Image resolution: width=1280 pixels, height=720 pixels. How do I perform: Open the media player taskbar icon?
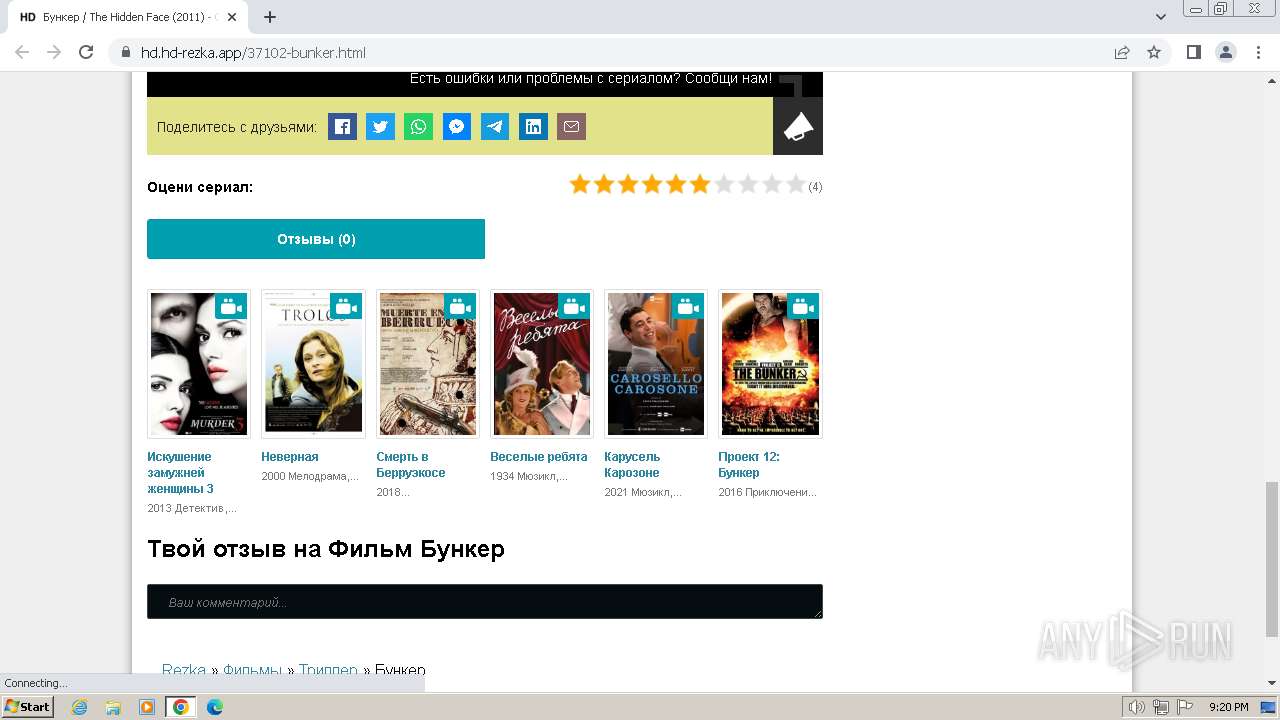pyautogui.click(x=147, y=707)
